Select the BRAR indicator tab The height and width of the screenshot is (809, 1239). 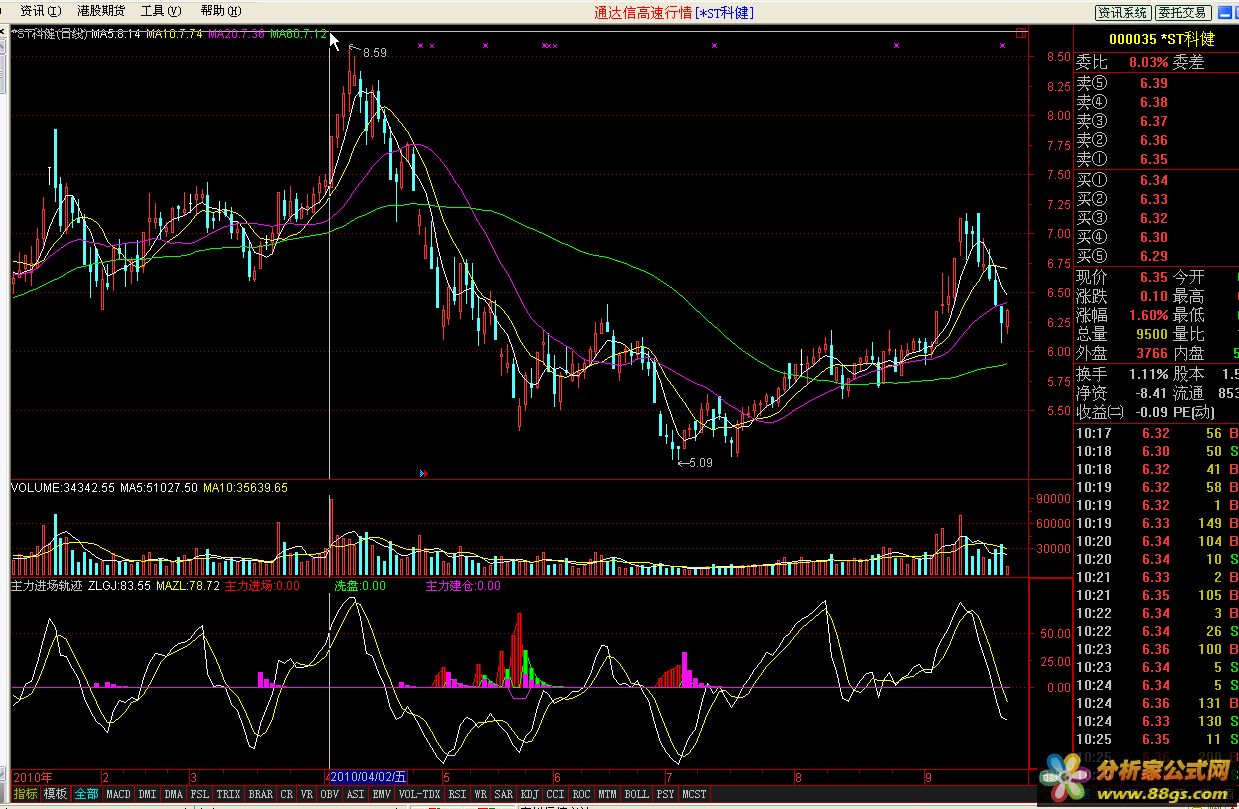(260, 794)
